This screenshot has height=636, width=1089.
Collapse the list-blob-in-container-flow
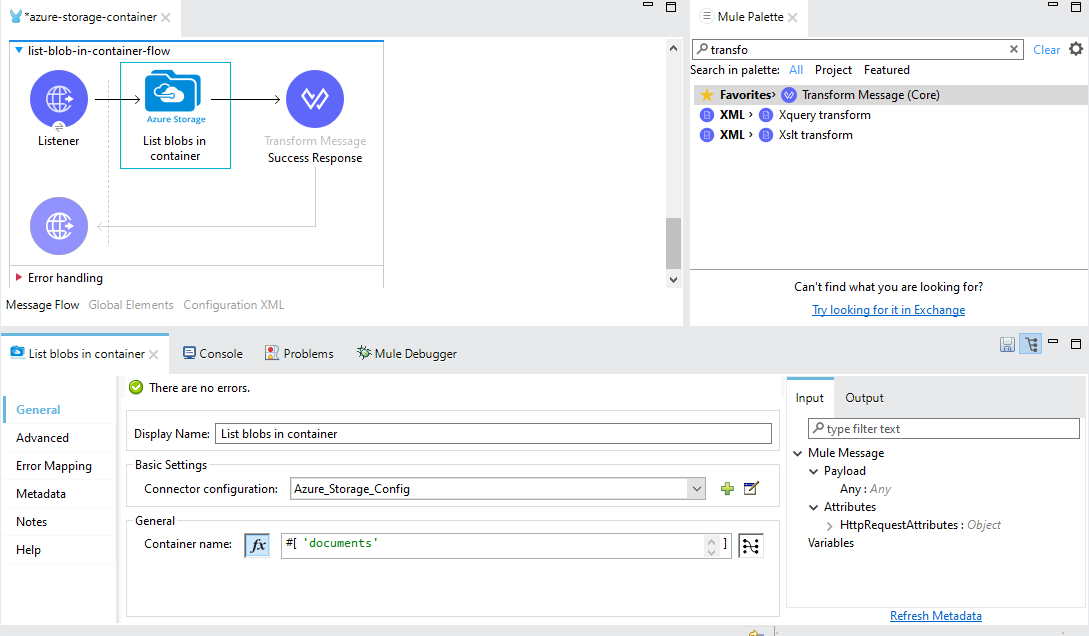tap(19, 51)
